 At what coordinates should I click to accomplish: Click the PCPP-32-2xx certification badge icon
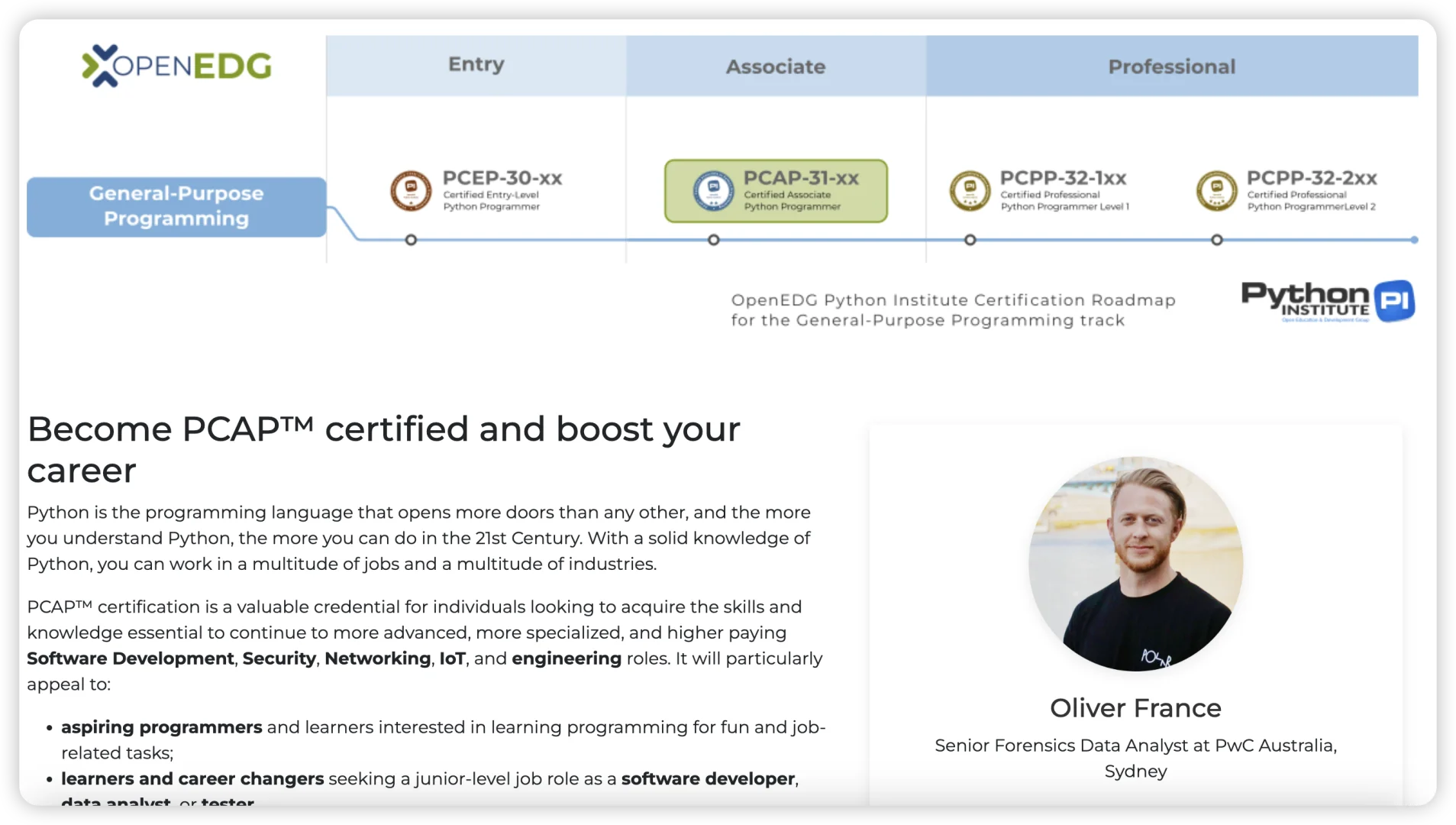click(1216, 191)
